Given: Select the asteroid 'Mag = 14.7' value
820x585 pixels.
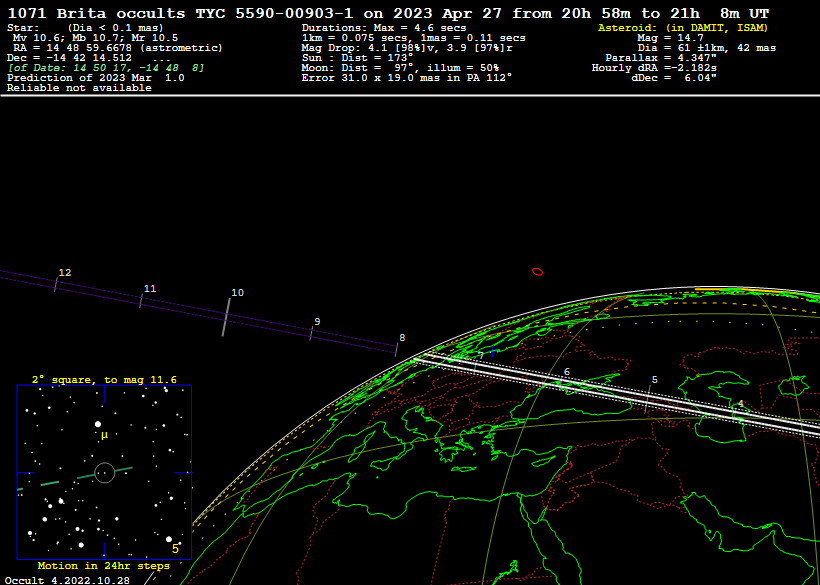Looking at the screenshot, I should (x=670, y=38).
